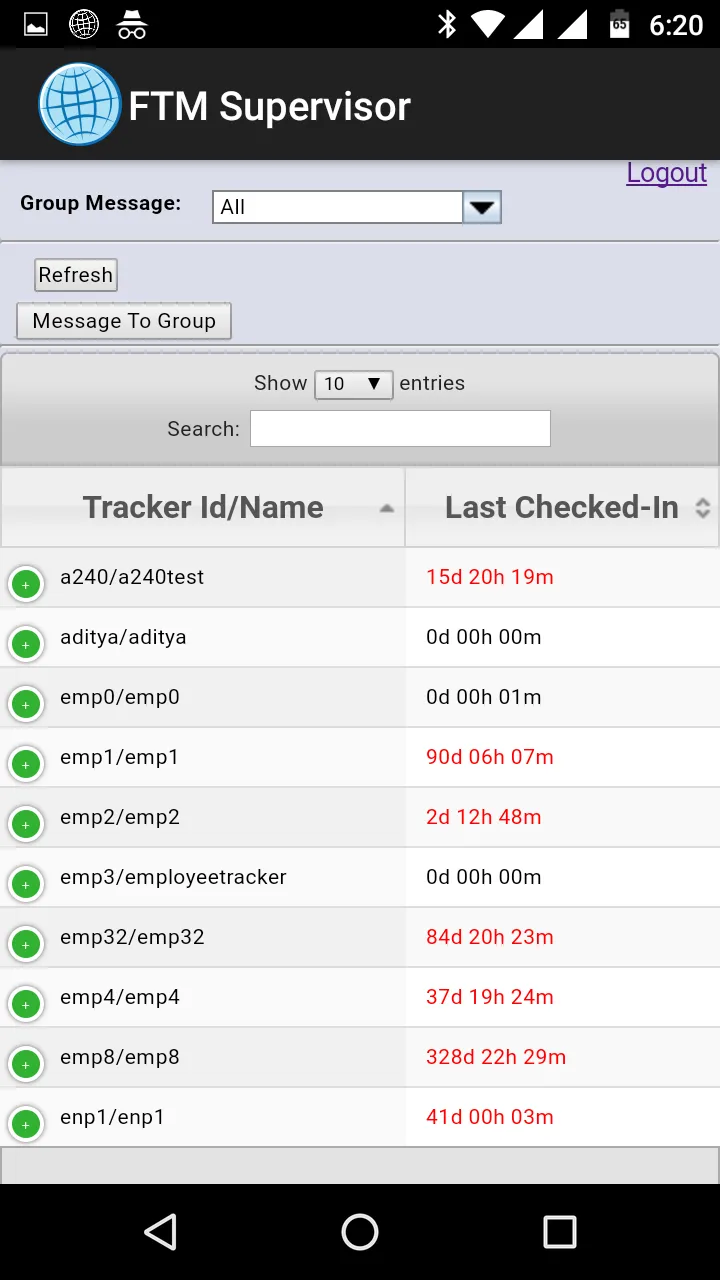The height and width of the screenshot is (1280, 720).
Task: Click the 15d 20h 19m check-in value
Action: (490, 577)
